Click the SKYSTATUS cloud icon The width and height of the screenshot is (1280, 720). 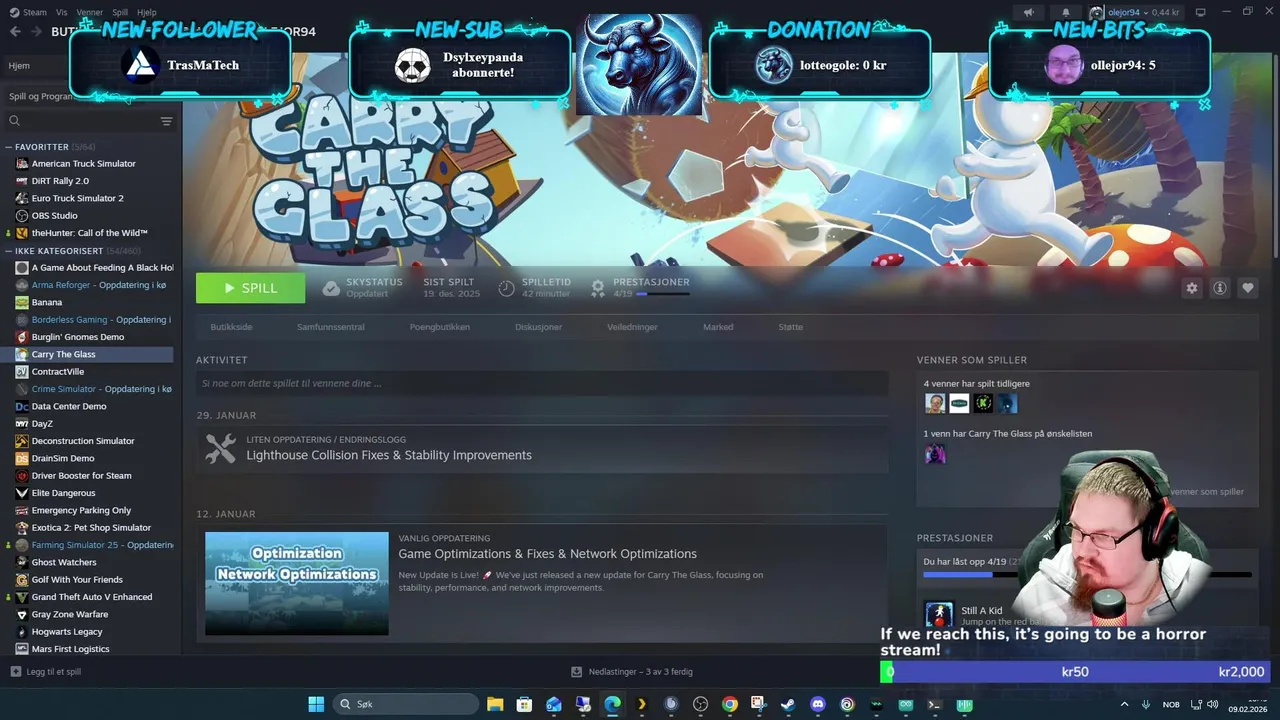[331, 288]
